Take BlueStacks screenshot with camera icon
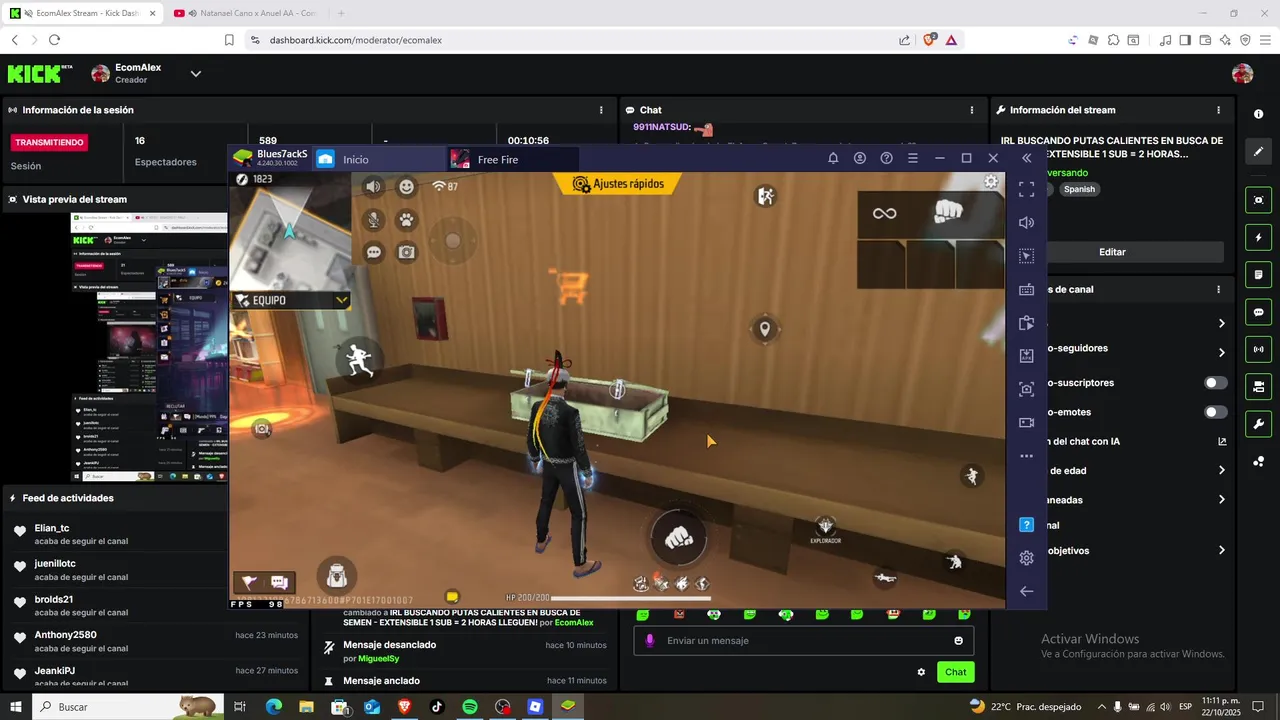This screenshot has height=720, width=1280. tap(1026, 389)
